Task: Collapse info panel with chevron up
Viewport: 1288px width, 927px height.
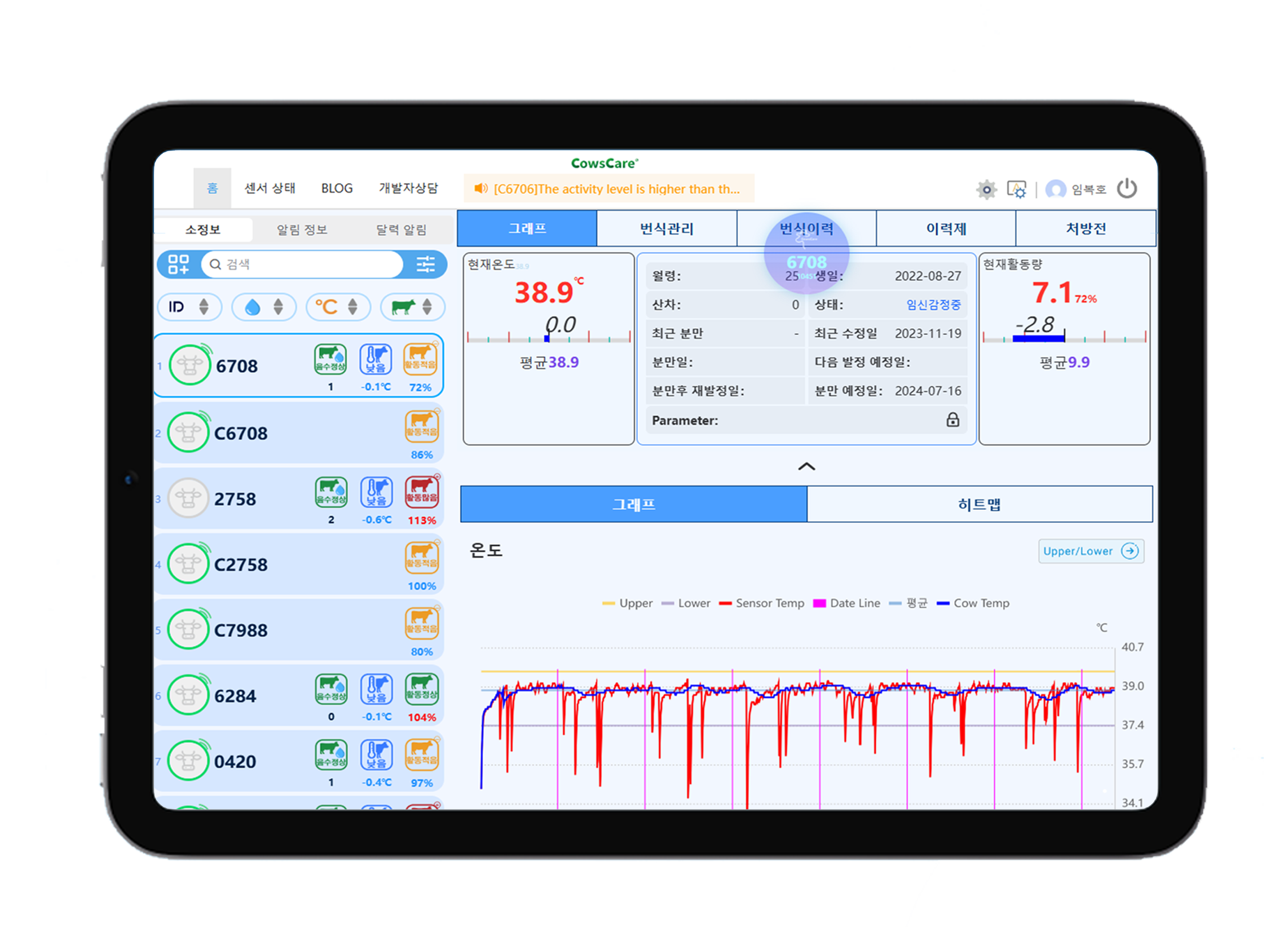Action: point(806,466)
